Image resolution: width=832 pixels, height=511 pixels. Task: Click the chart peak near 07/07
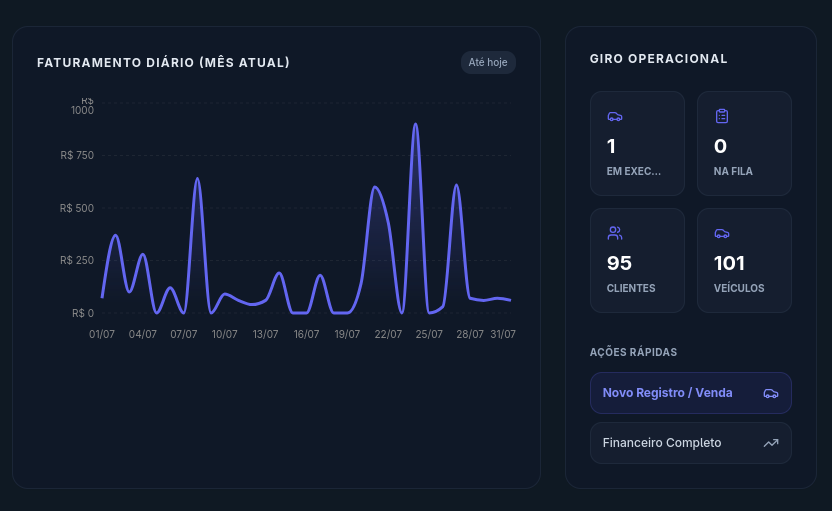(x=197, y=179)
